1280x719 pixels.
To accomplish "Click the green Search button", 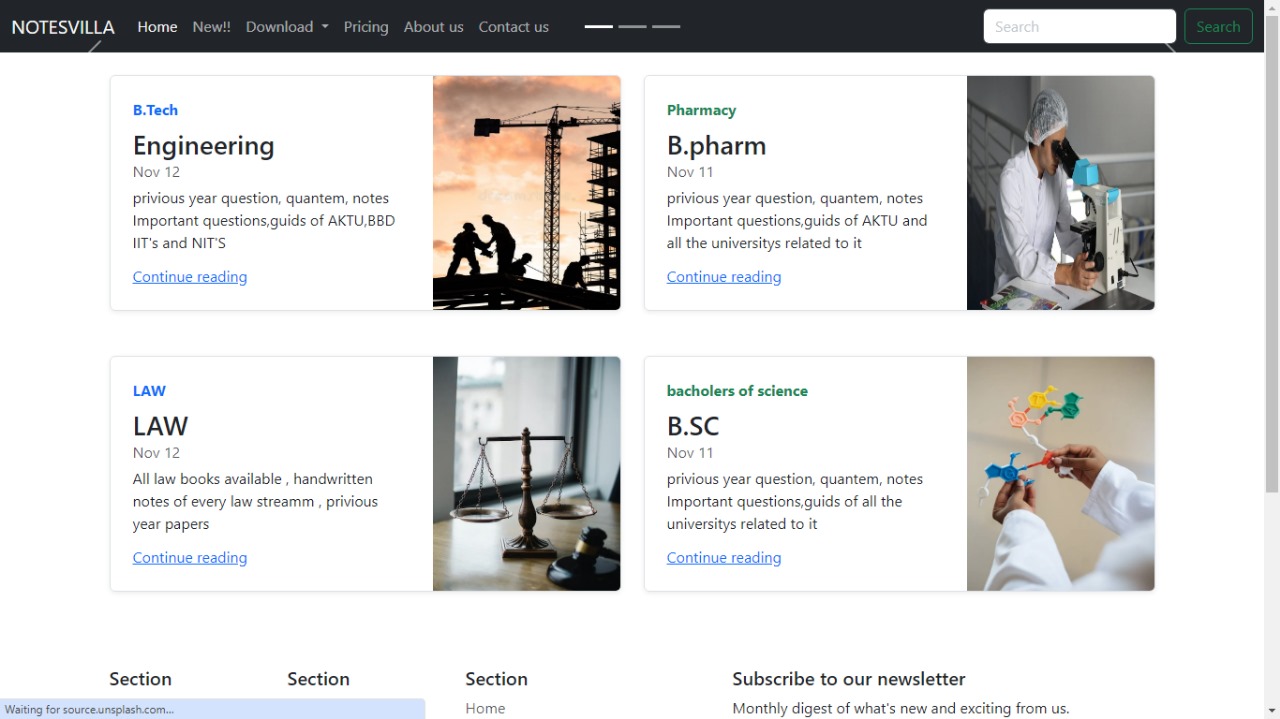I will (1218, 27).
